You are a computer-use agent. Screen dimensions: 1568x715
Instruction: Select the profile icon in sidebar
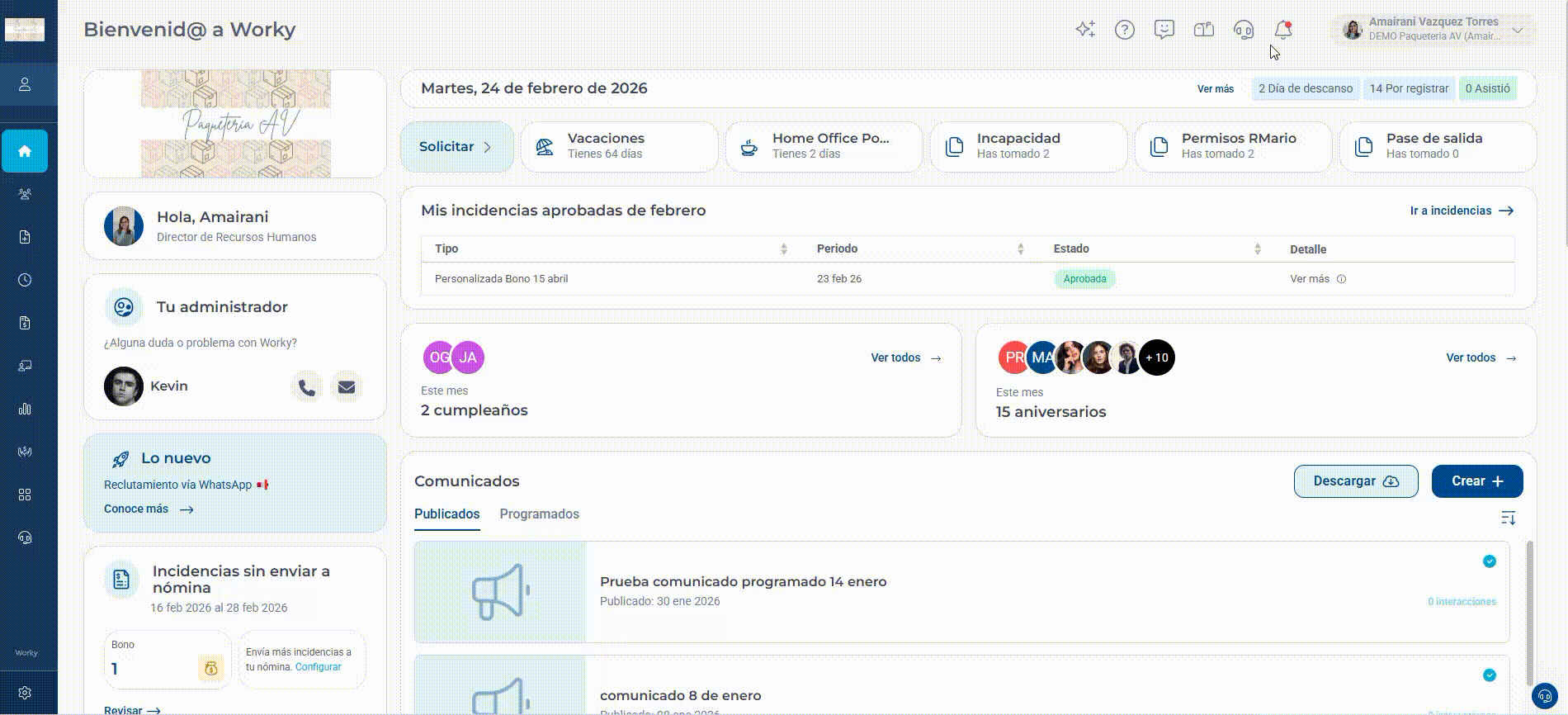click(25, 84)
